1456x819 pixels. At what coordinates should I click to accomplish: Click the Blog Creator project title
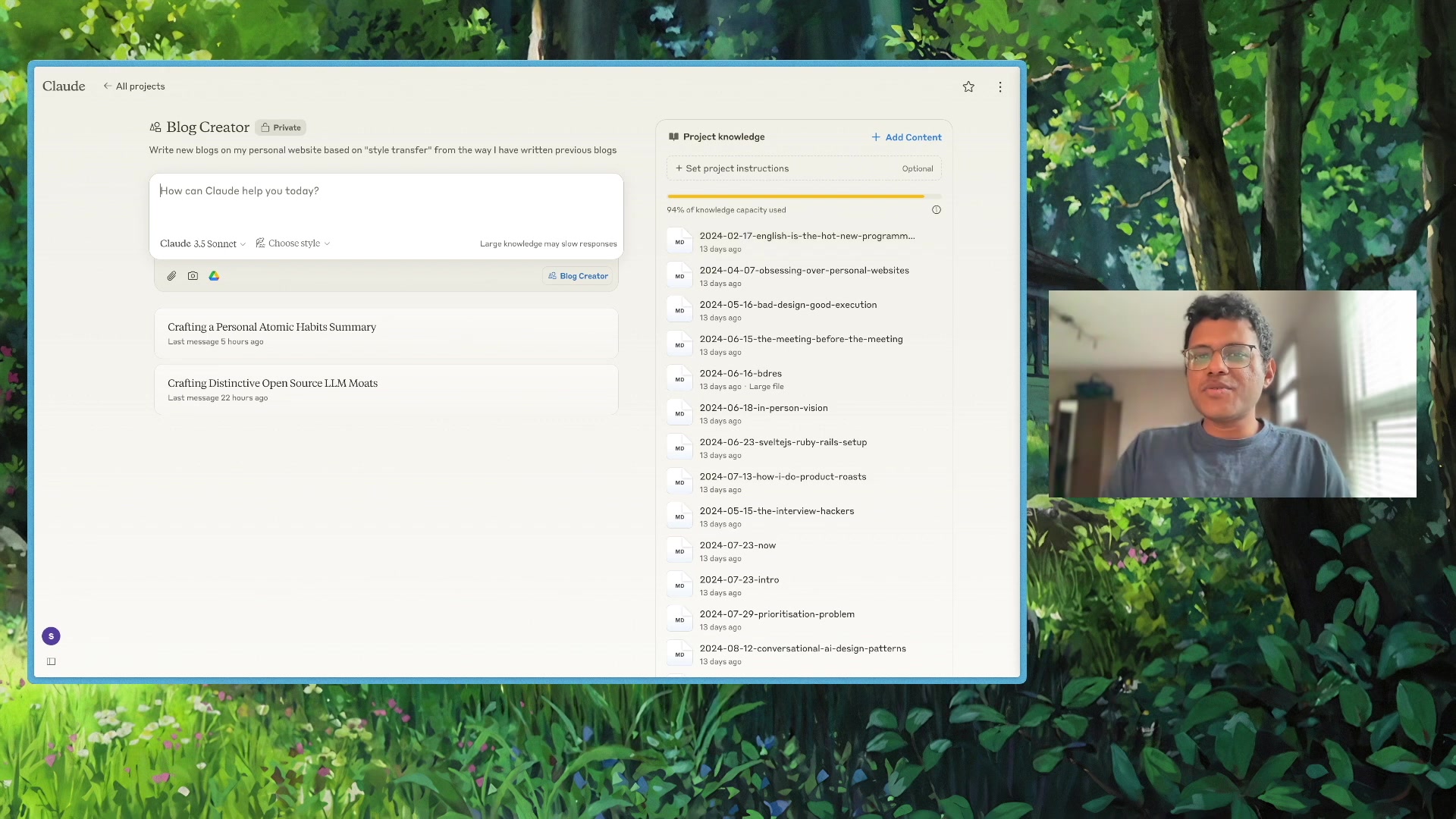[x=208, y=127]
